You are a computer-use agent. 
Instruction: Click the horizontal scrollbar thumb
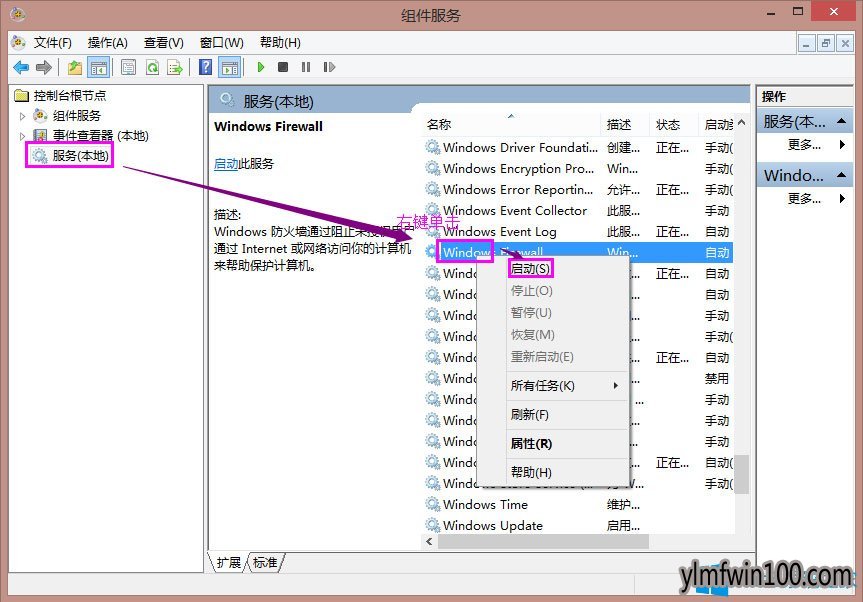coord(542,541)
